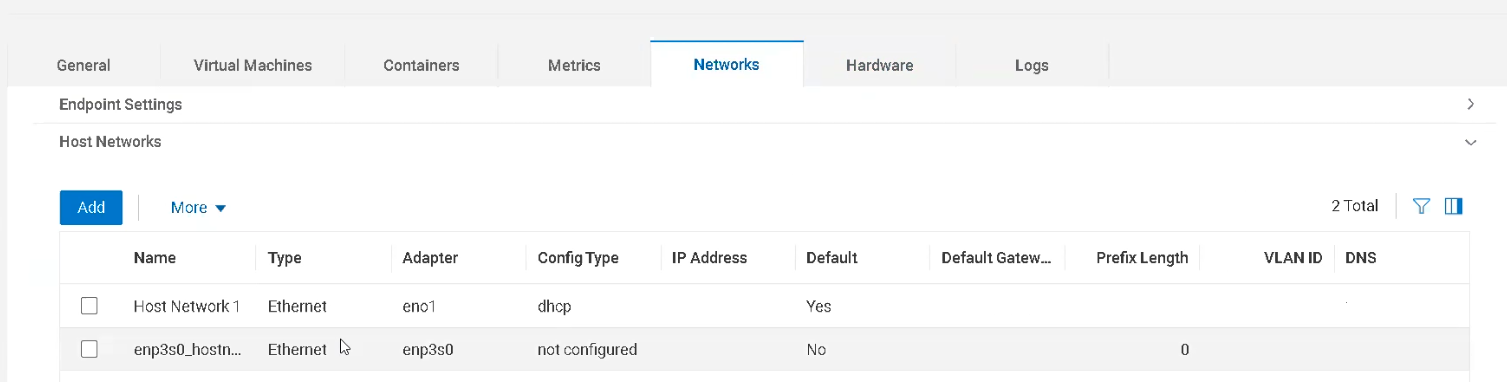Click the Add button
The image size is (1507, 382).
coord(91,207)
